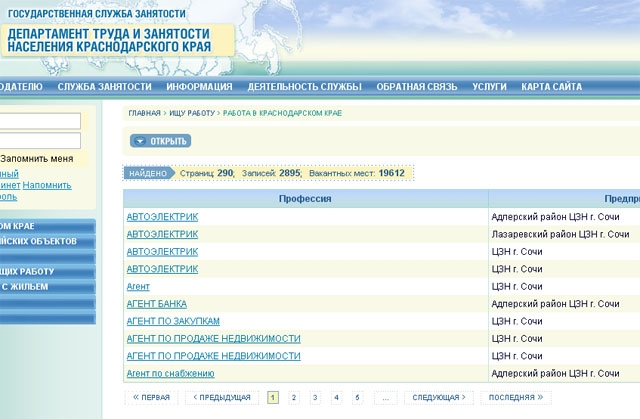Viewport: 640px width, 419px height.
Task: Go to СЛЕДУЮЩАЯ (next) page
Action: [x=439, y=397]
